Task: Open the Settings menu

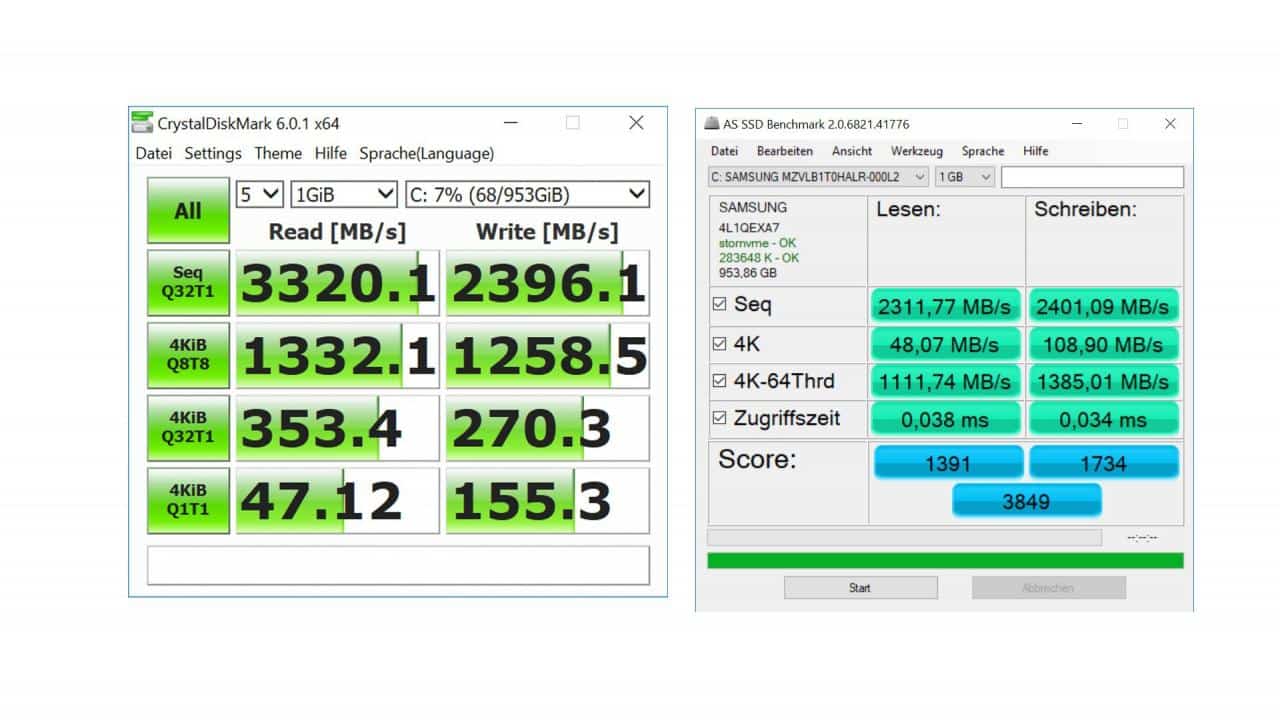Action: [x=212, y=153]
